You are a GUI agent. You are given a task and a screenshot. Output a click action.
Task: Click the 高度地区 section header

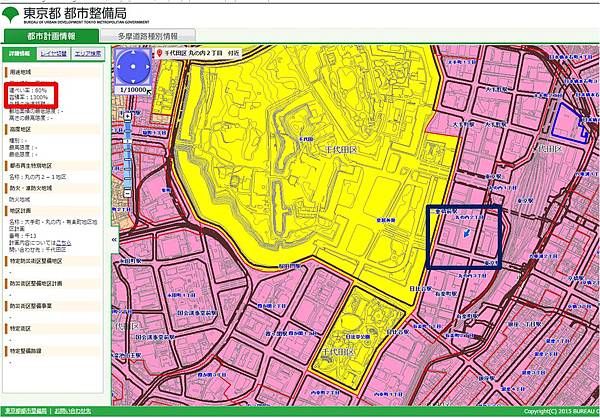tap(53, 129)
